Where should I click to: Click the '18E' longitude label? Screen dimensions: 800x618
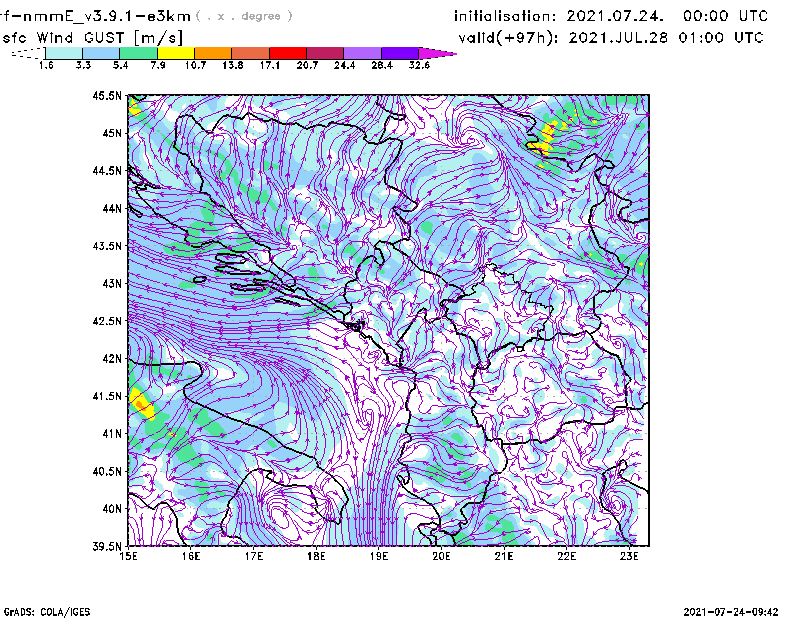(x=316, y=556)
